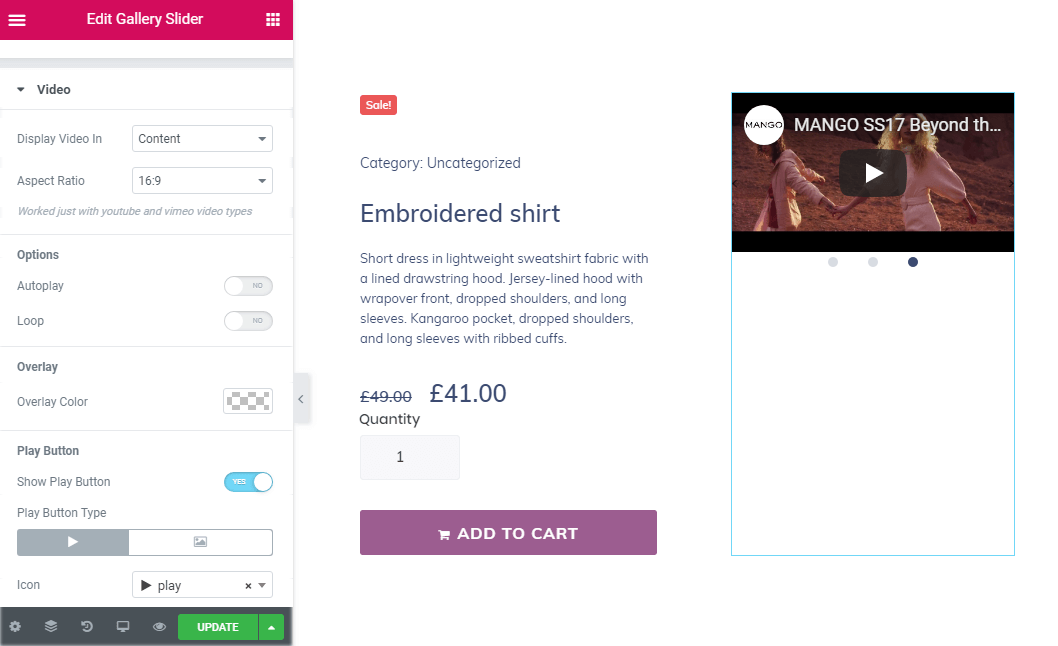Open revision history icon
This screenshot has width=1058, height=646.
(x=87, y=626)
